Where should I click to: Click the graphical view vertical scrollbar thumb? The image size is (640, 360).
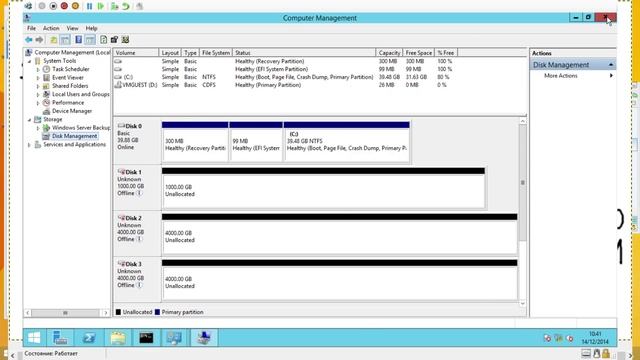click(522, 183)
